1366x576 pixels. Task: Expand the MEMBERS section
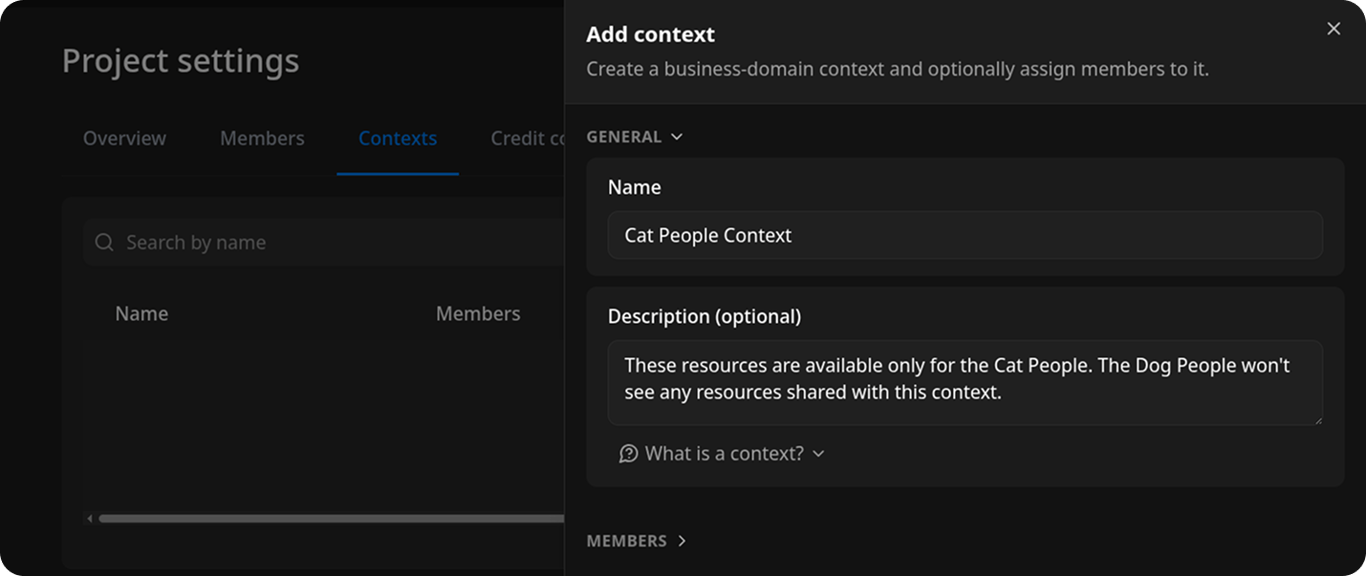pos(637,541)
